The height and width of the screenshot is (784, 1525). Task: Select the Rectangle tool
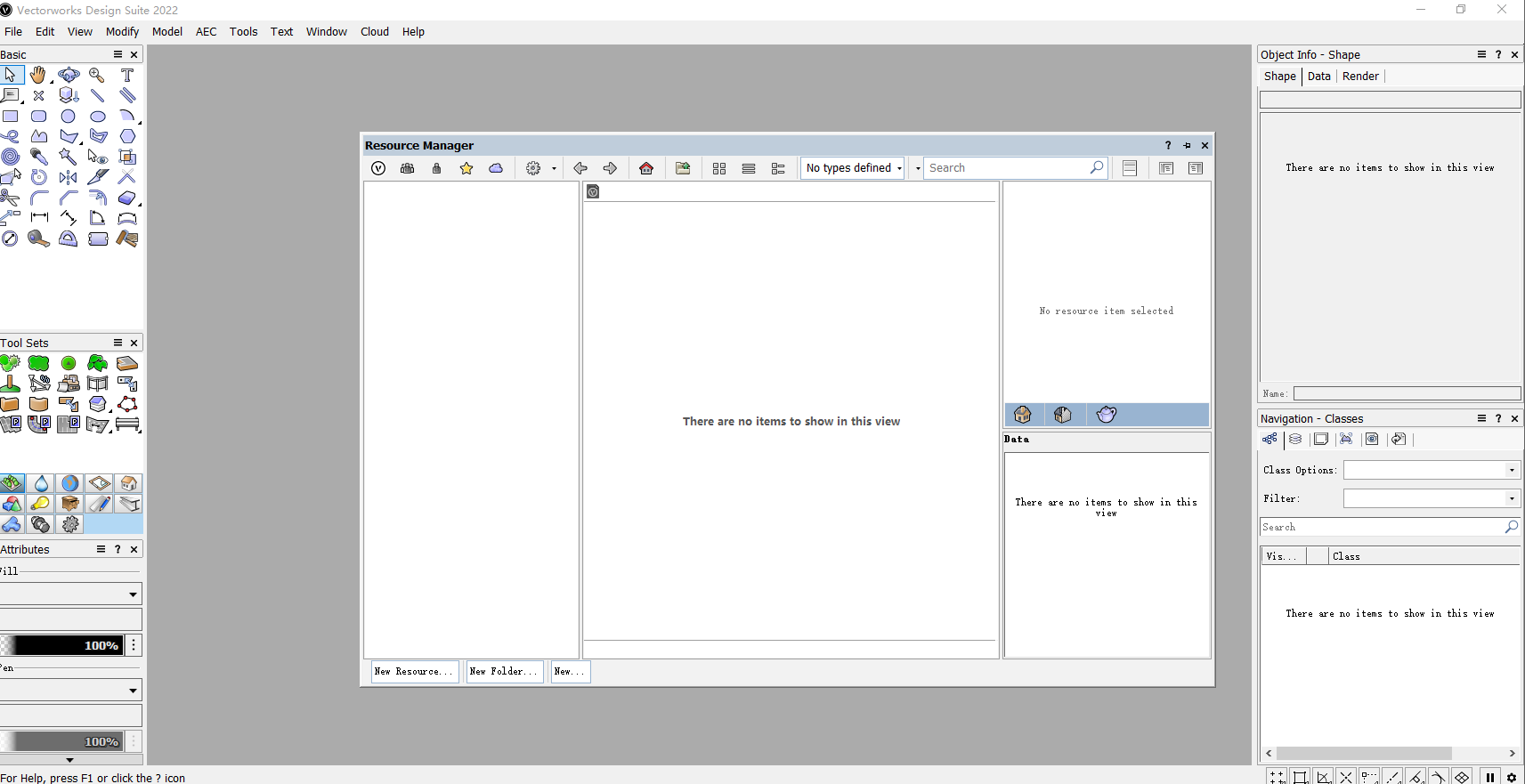(x=10, y=116)
